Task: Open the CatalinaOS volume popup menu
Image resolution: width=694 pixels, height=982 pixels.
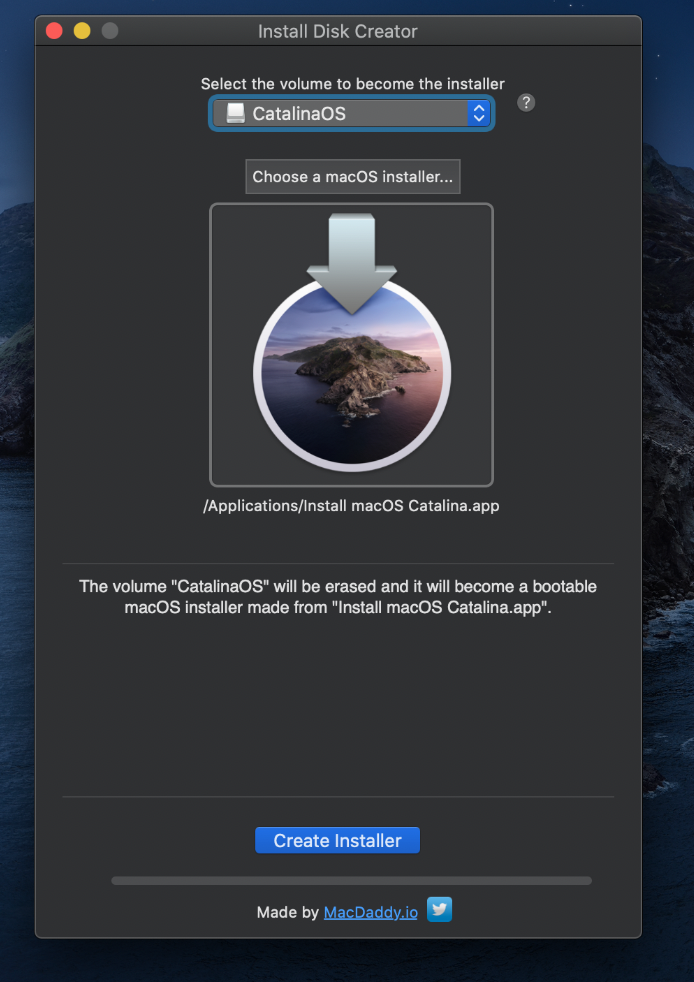Action: (x=351, y=113)
